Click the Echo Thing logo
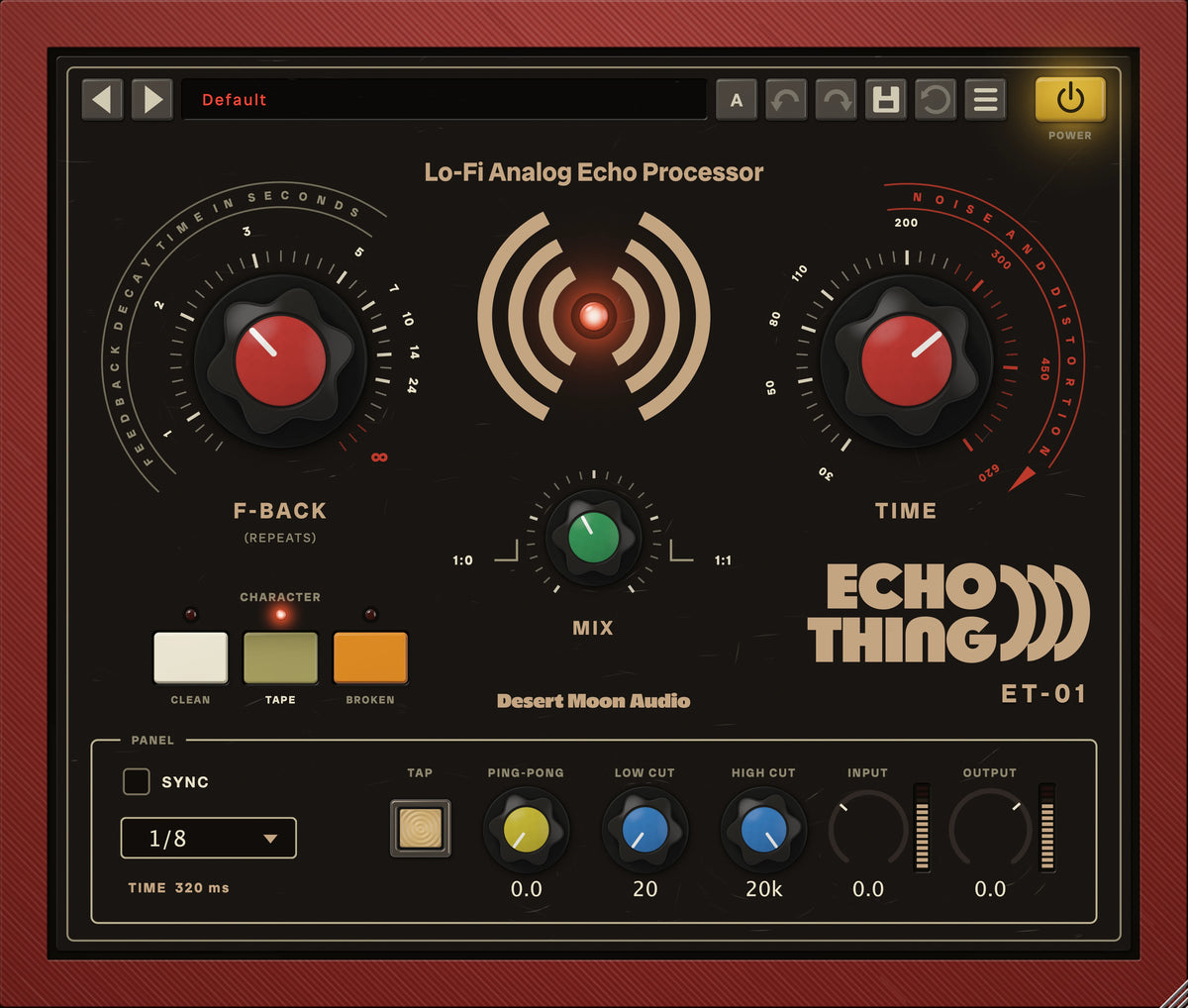 (948, 613)
